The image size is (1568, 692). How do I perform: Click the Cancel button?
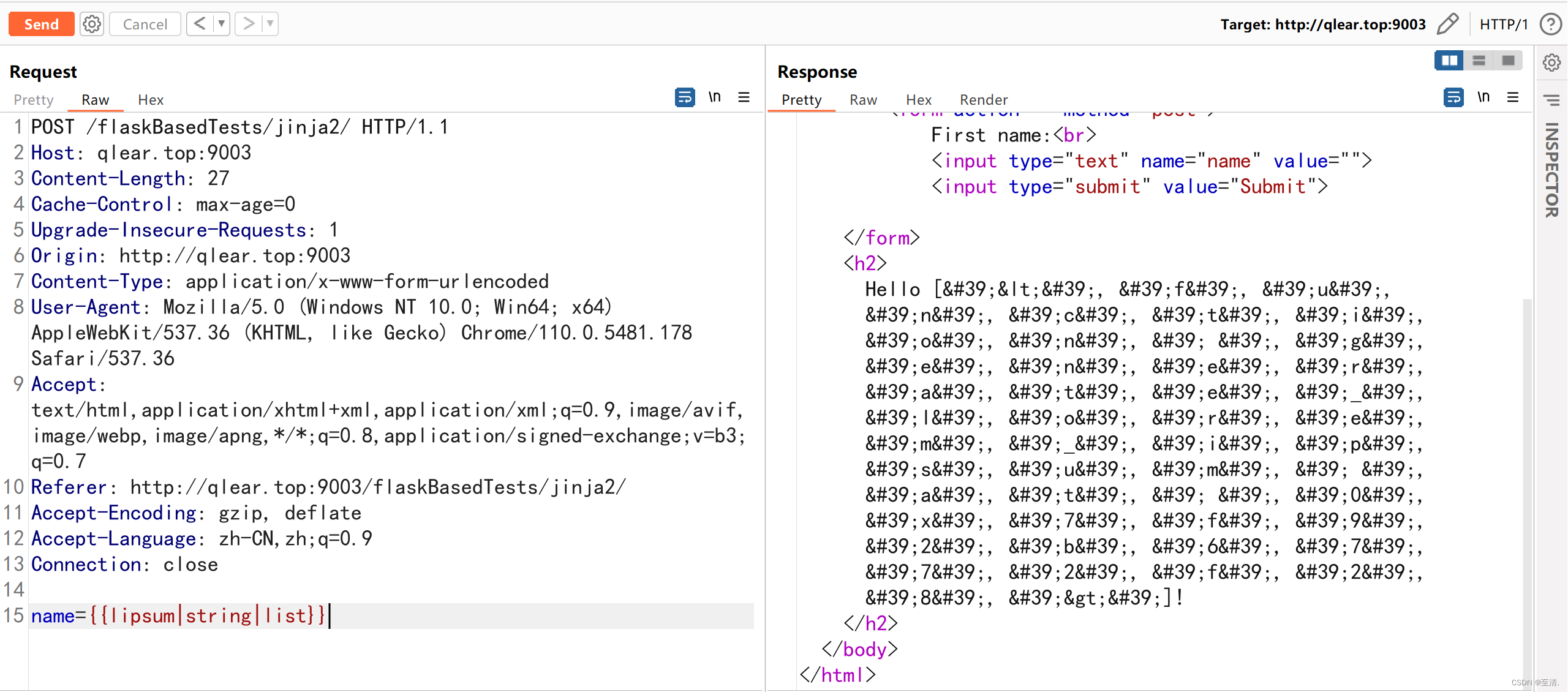tap(145, 24)
